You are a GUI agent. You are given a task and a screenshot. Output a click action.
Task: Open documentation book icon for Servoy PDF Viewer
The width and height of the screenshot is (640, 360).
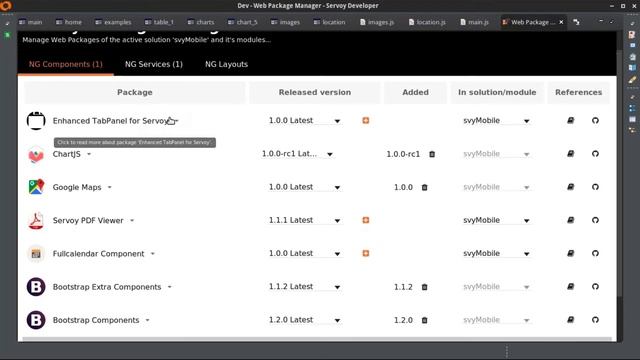[x=571, y=220]
